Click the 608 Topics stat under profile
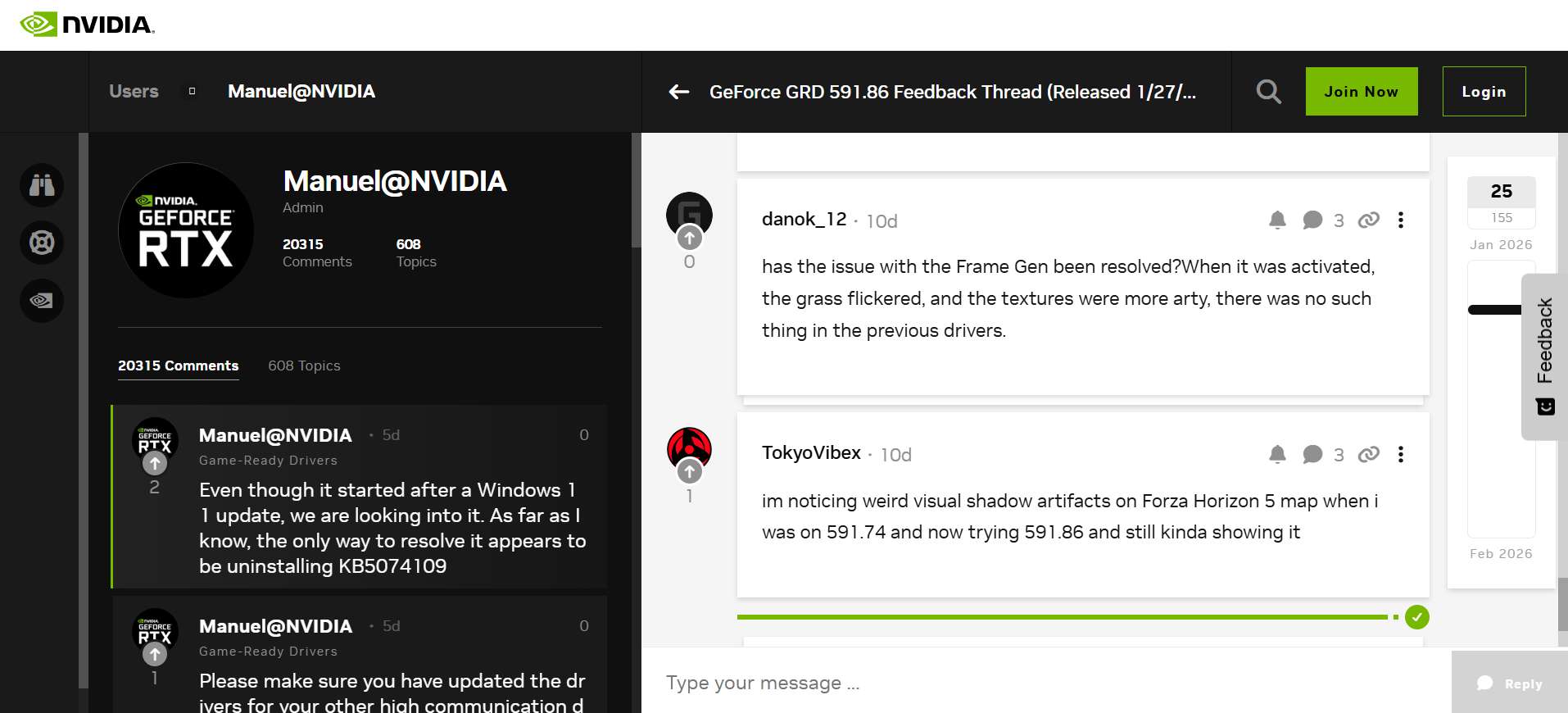 tap(416, 252)
